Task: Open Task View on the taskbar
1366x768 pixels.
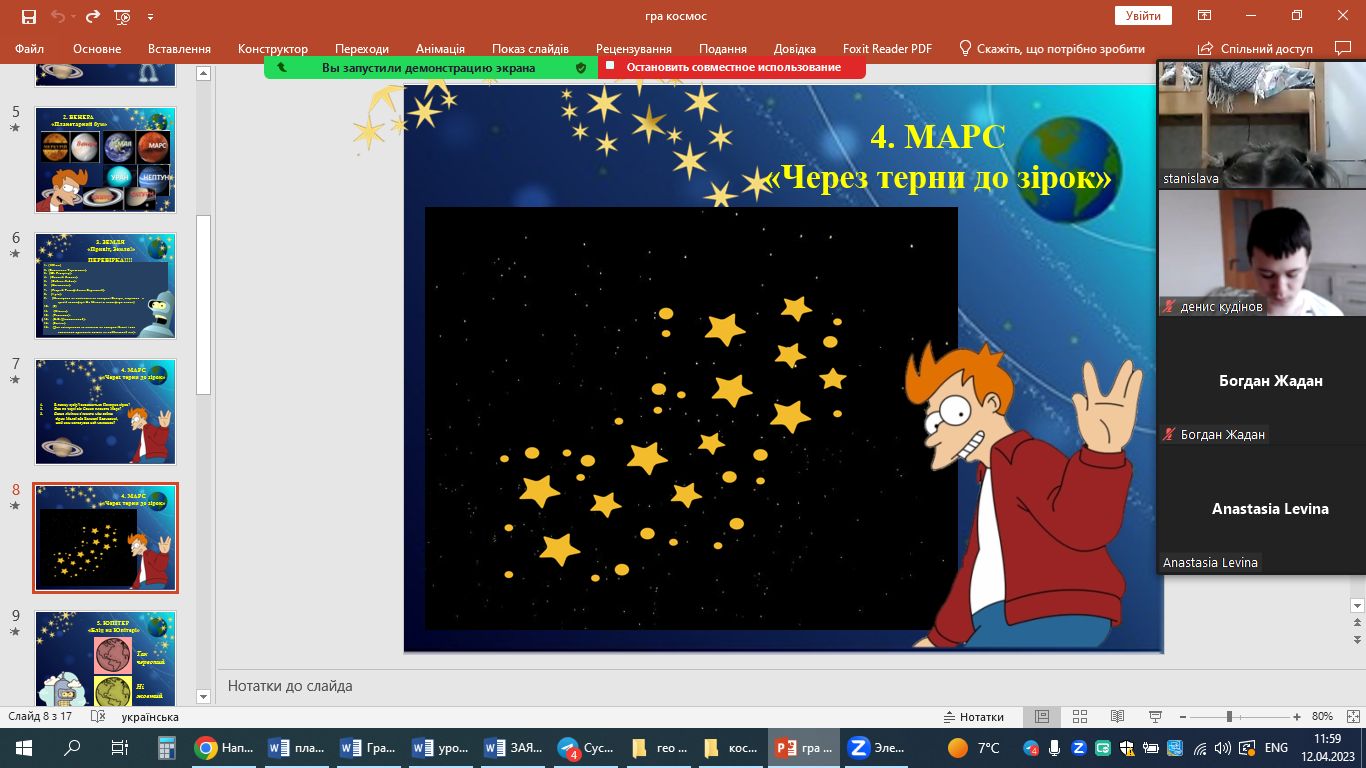Action: 120,747
